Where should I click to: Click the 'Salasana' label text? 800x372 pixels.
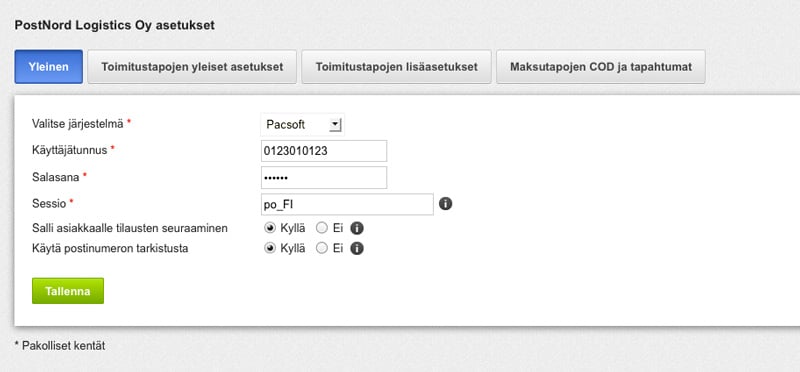[56, 177]
